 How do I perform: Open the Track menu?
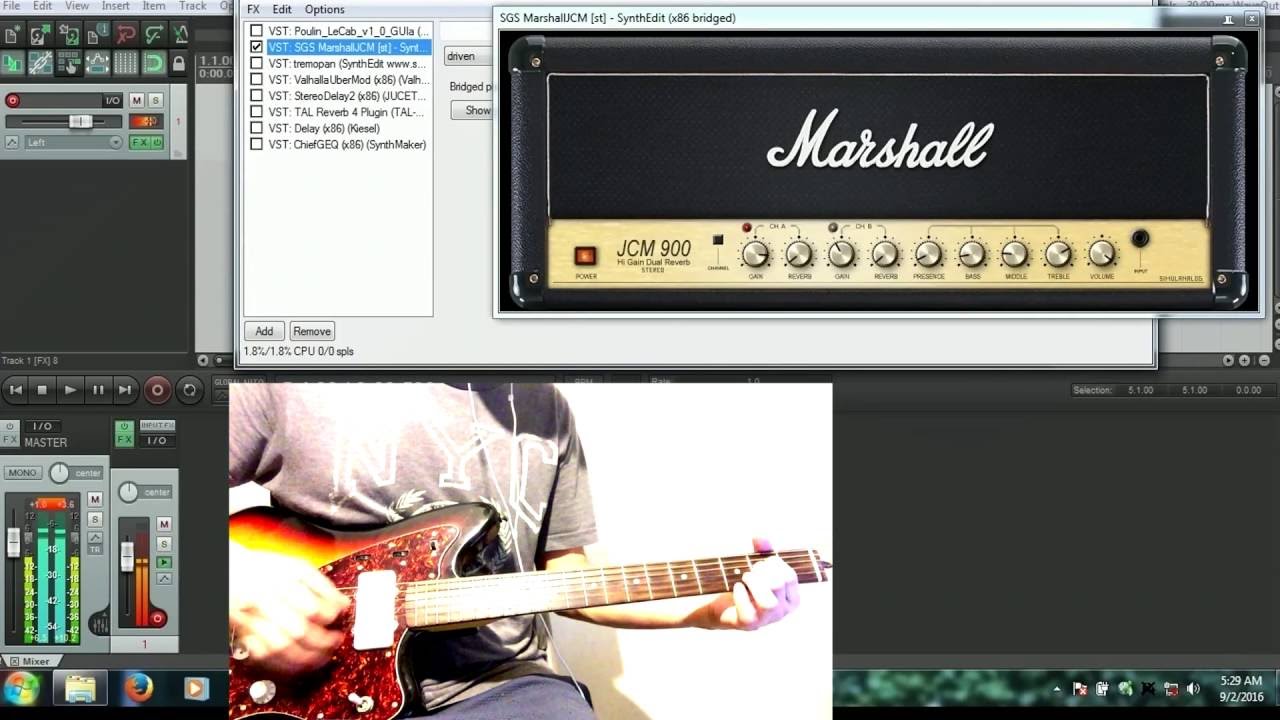tap(193, 6)
